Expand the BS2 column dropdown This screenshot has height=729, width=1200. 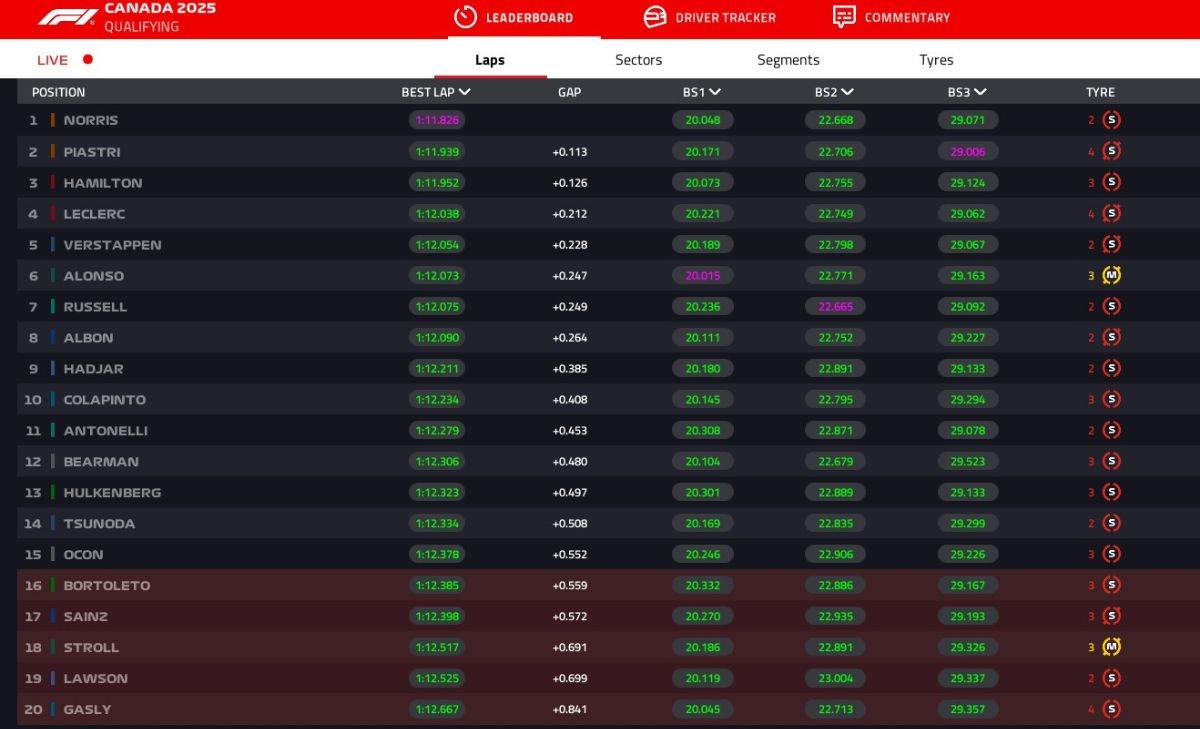coord(847,92)
